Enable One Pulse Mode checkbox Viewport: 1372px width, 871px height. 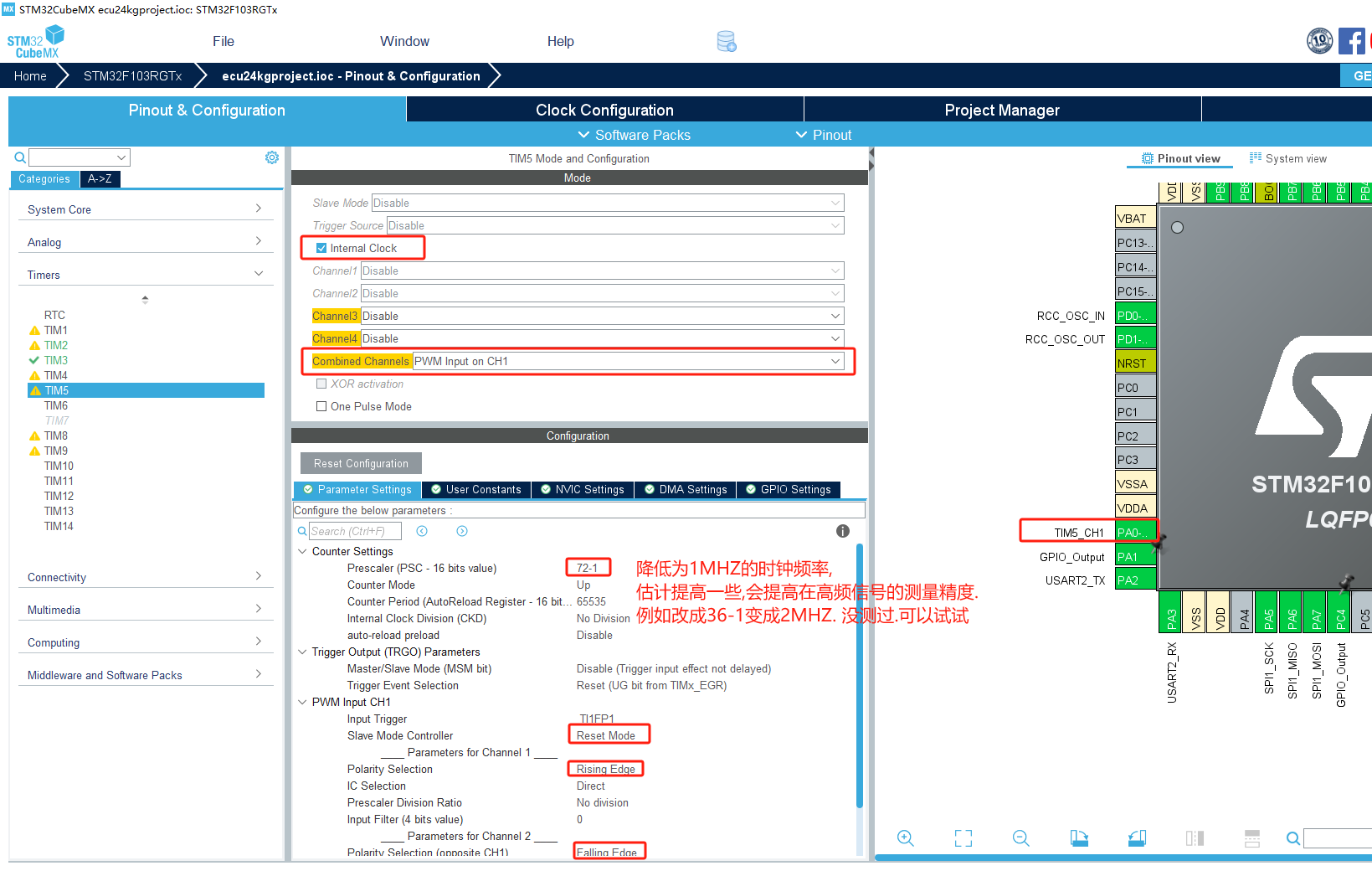(321, 406)
